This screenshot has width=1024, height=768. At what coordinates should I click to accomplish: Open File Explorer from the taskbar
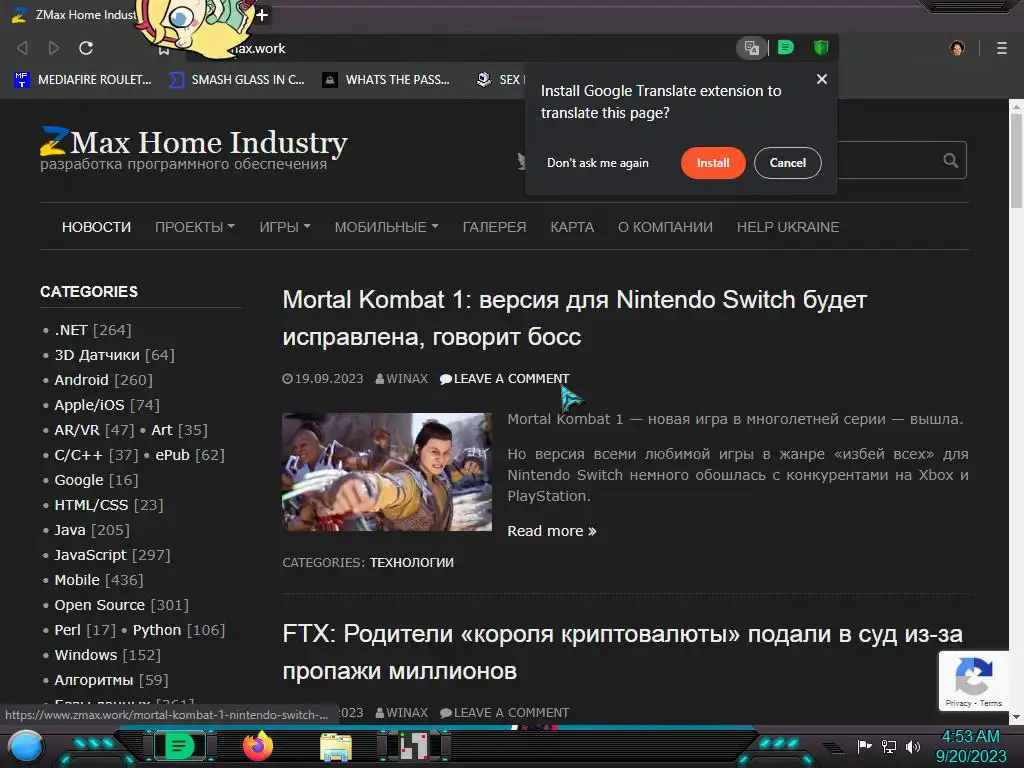336,747
